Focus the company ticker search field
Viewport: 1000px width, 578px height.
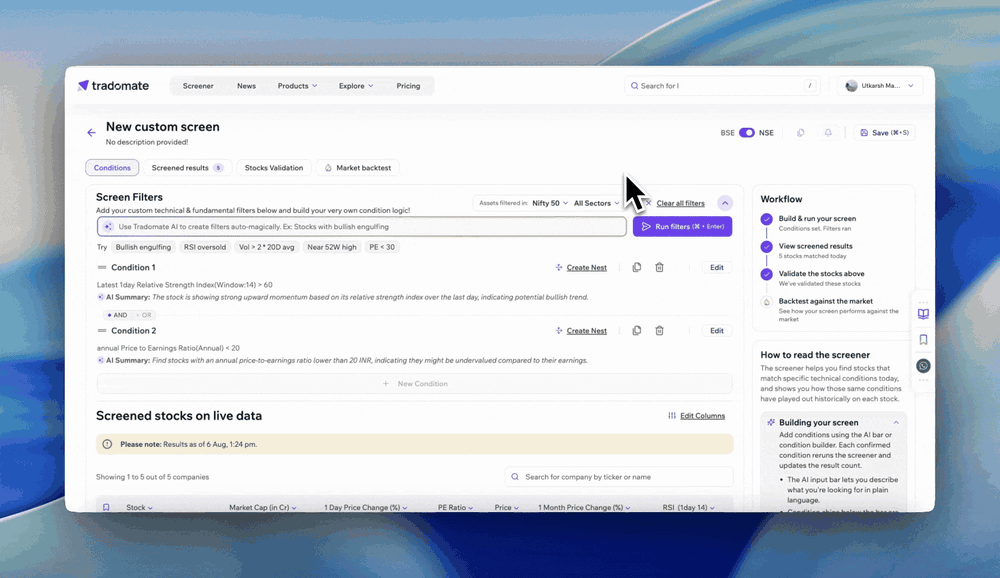tap(619, 477)
